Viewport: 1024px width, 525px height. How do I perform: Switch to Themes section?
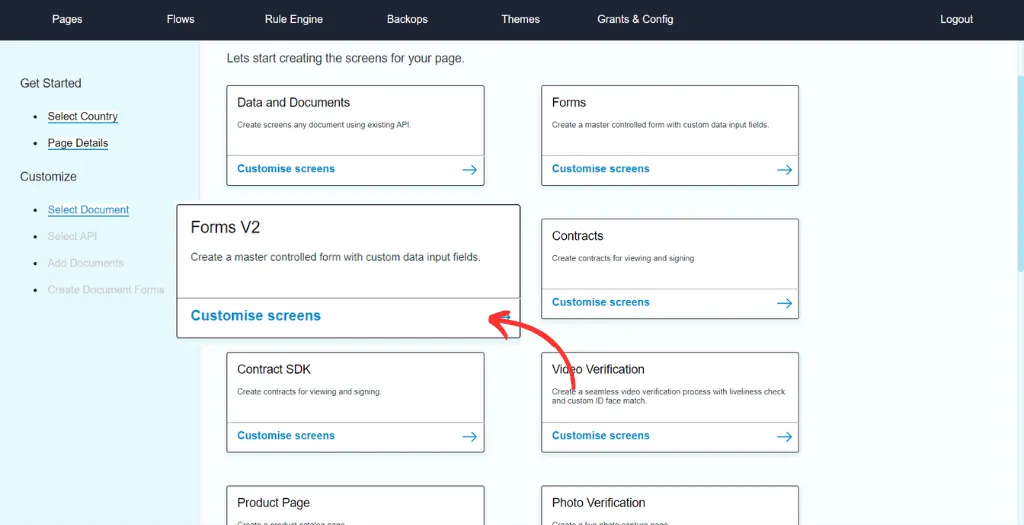tap(520, 19)
